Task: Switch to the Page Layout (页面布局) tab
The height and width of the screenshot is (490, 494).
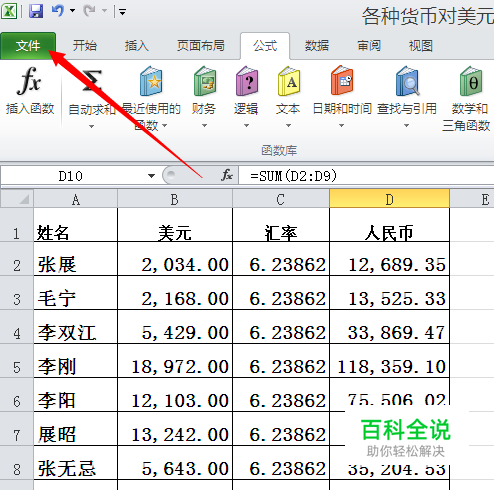Action: point(201,46)
